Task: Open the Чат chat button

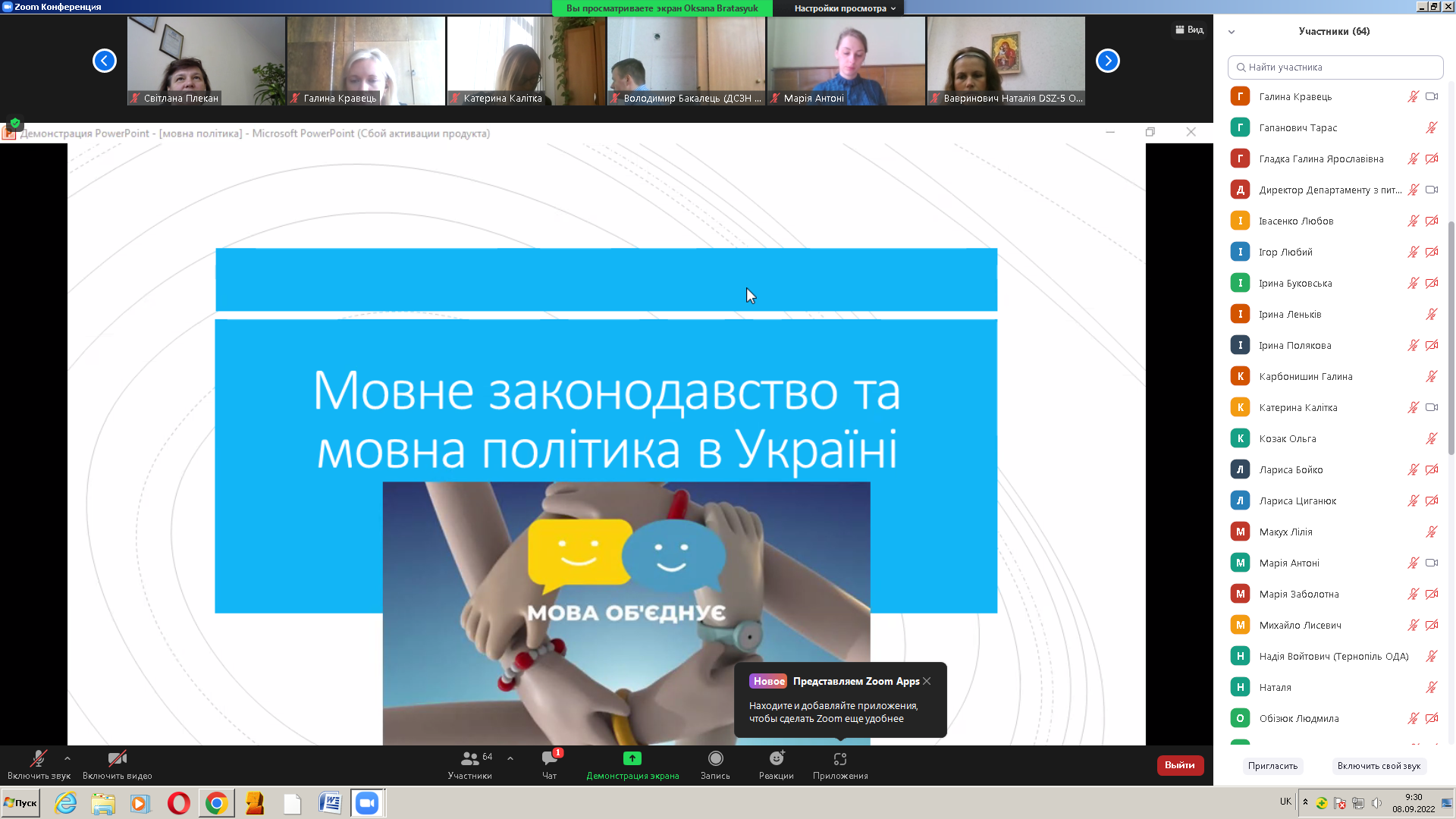Action: (550, 764)
